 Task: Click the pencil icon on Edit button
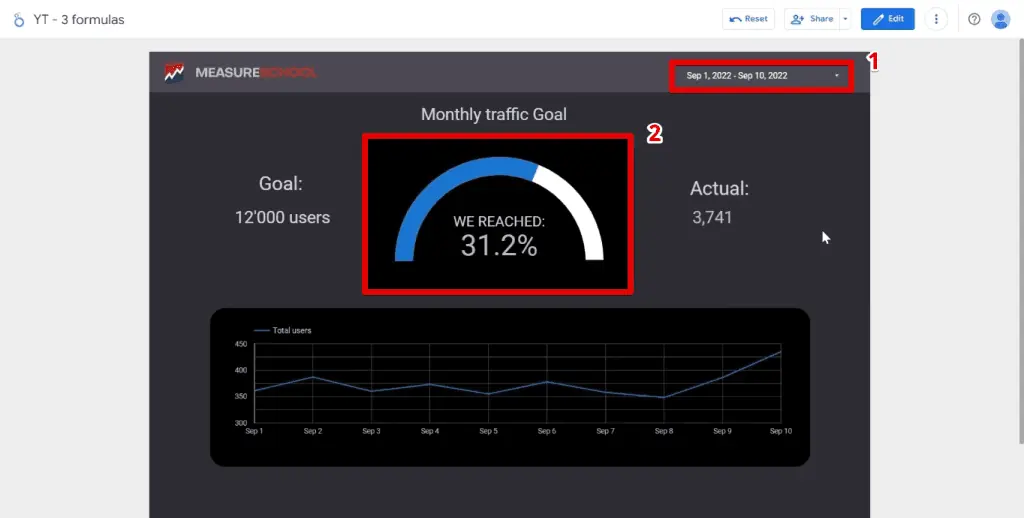pos(877,19)
